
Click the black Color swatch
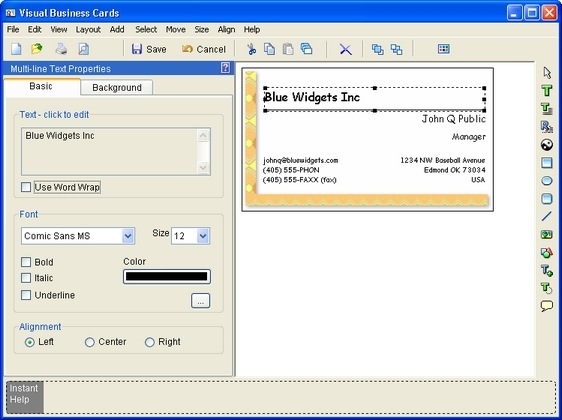167,276
